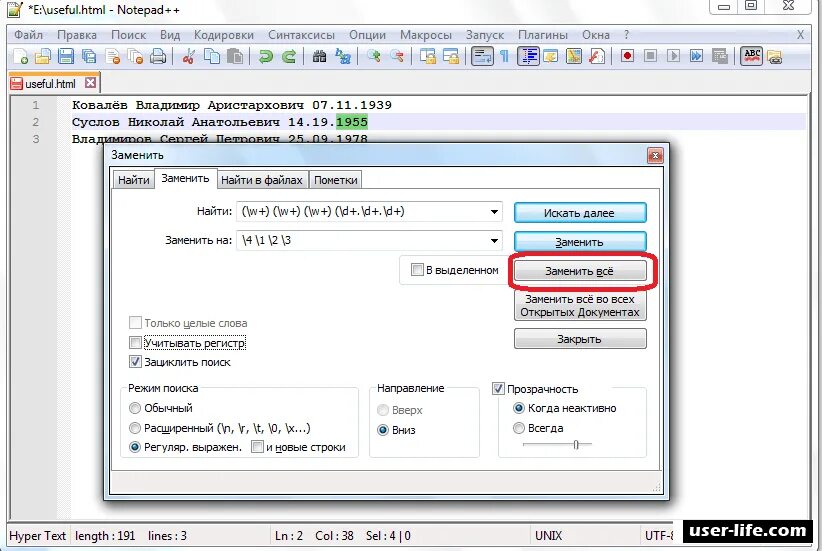The height and width of the screenshot is (551, 822).
Task: Create a new document with New icon
Action: click(x=20, y=56)
